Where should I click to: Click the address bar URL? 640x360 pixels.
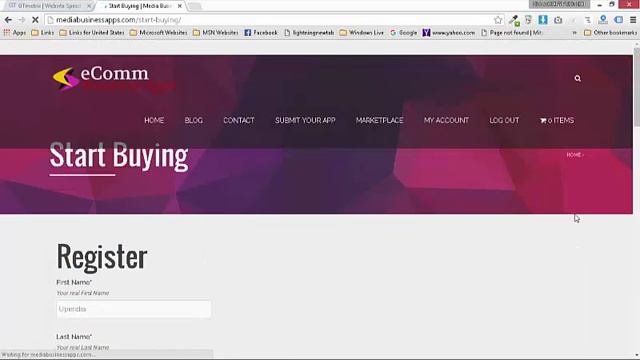118,20
